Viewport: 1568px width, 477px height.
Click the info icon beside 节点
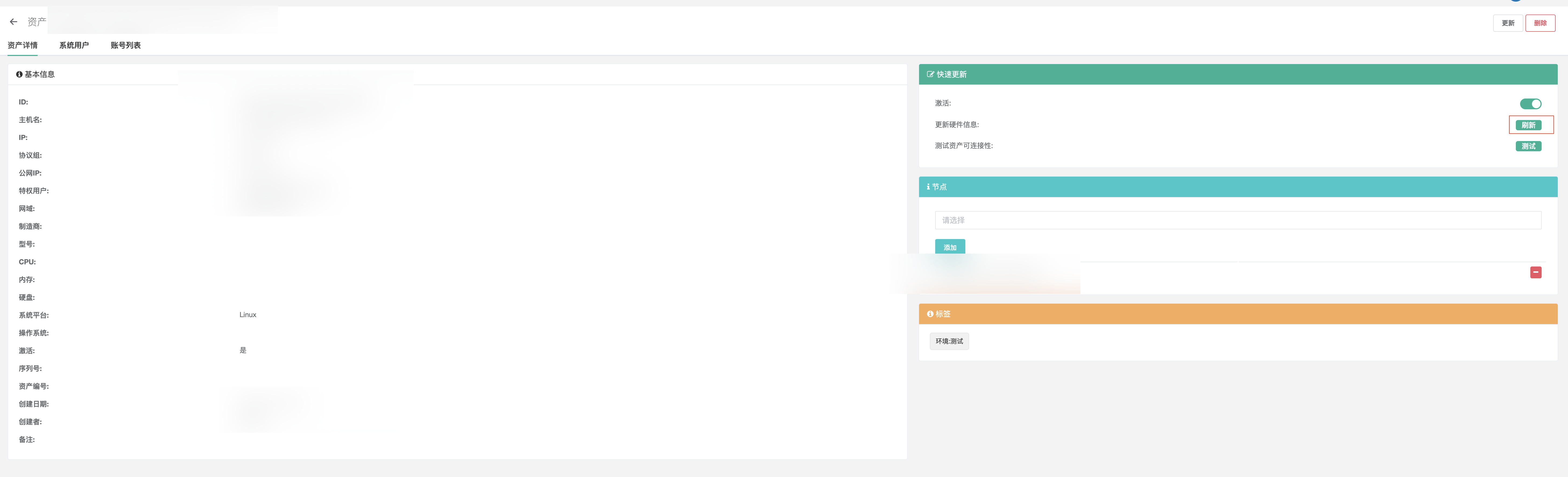coord(928,187)
